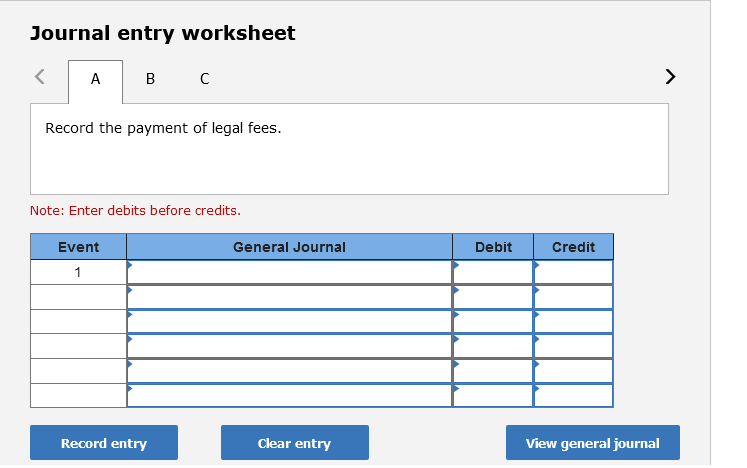Image resolution: width=747 pixels, height=468 pixels.
Task: Select the Debit field in the last row
Action: point(493,396)
